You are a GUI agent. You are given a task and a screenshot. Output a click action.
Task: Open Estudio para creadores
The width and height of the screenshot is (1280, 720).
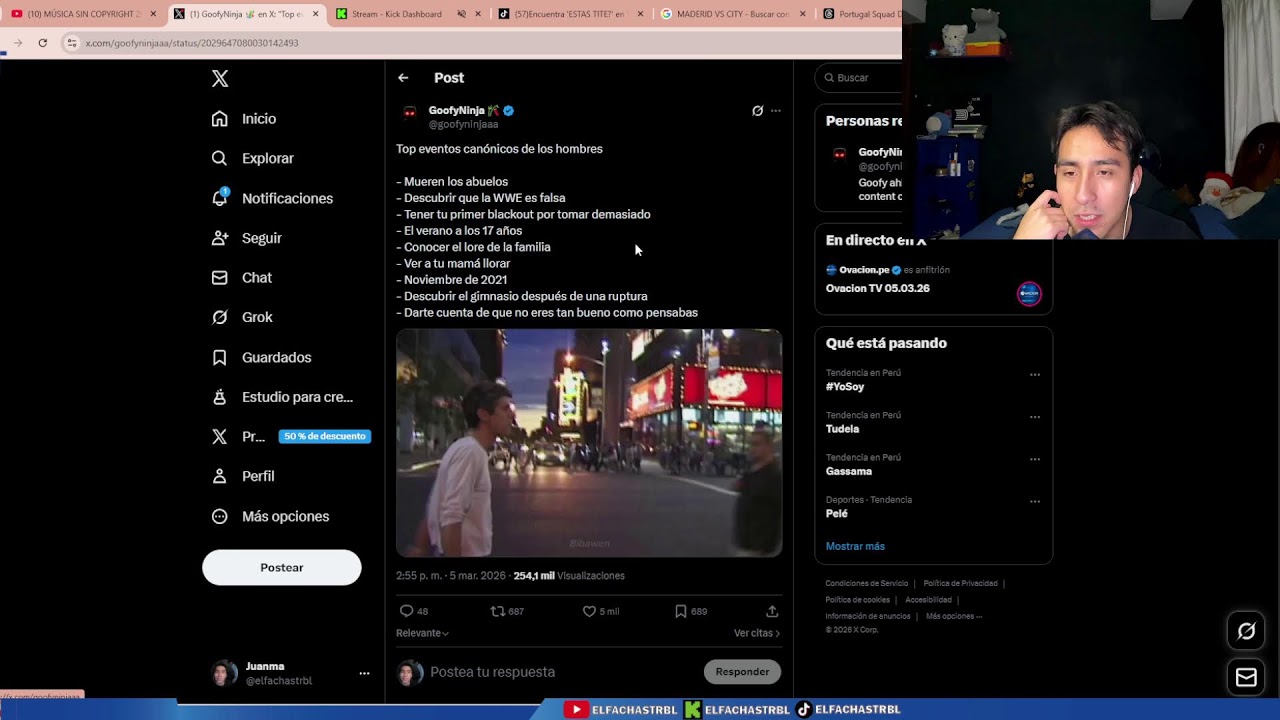tap(282, 397)
